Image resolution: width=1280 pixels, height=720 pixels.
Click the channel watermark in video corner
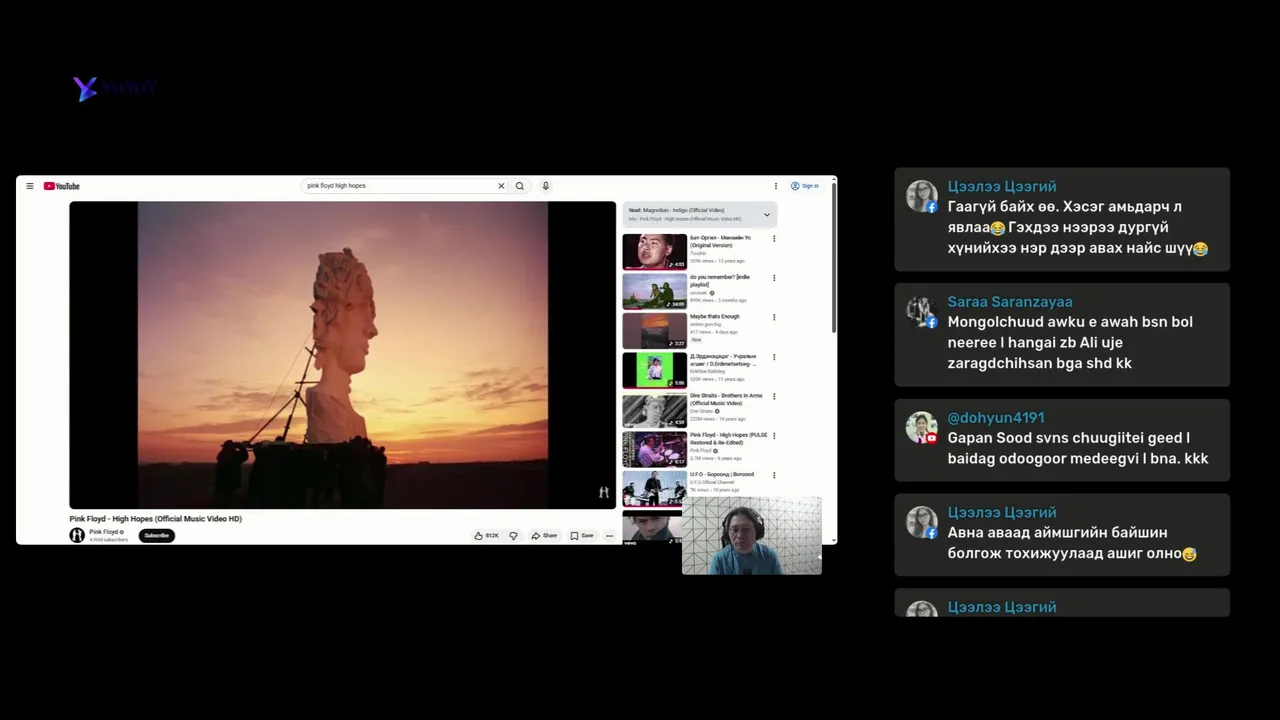pyautogui.click(x=603, y=492)
